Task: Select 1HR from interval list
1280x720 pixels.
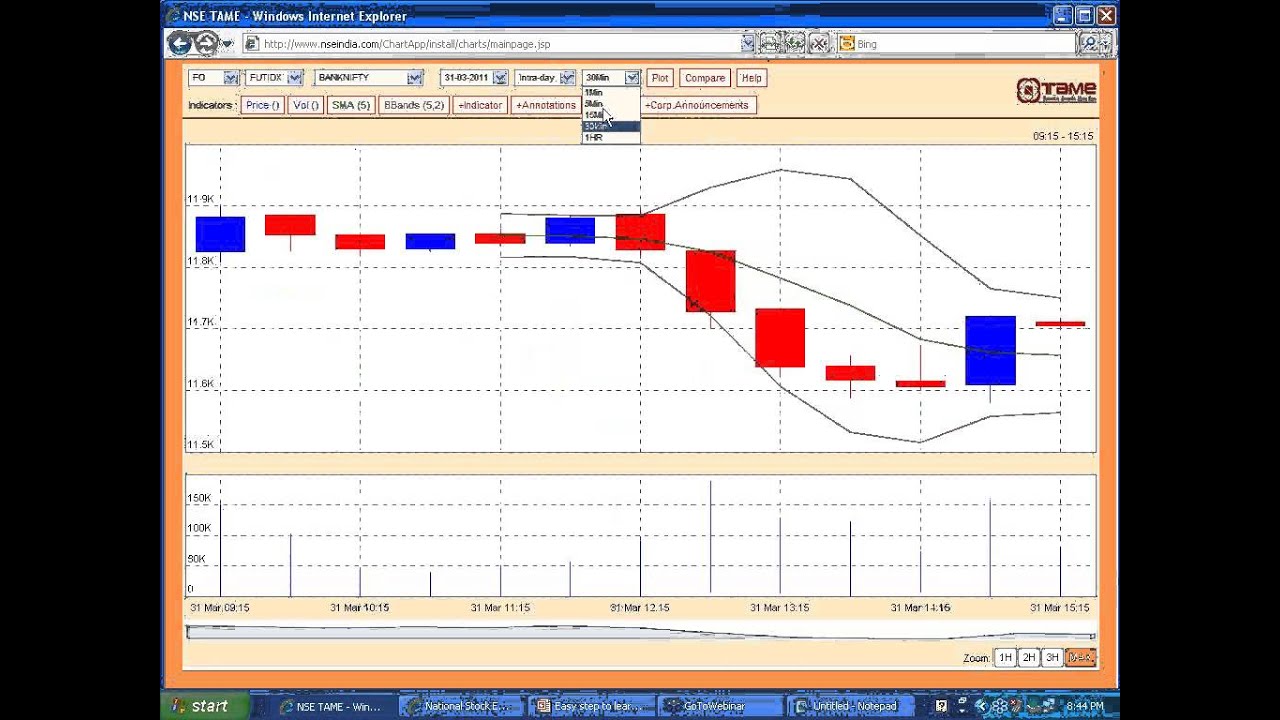Action: click(610, 137)
